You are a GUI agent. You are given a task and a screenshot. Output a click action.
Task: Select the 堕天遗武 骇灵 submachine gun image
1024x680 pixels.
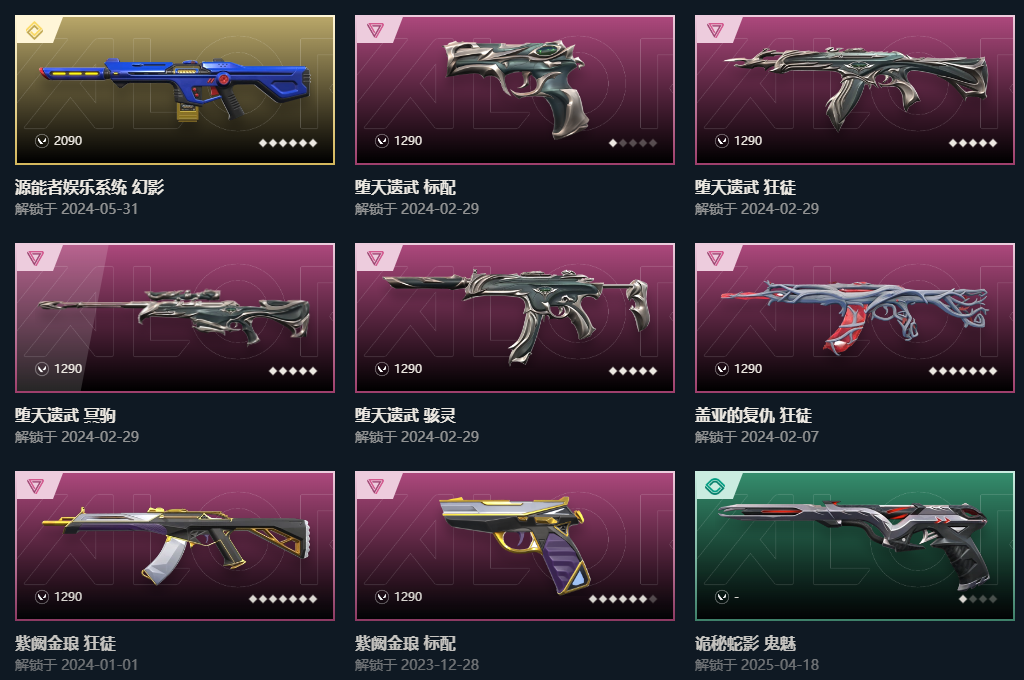point(516,315)
